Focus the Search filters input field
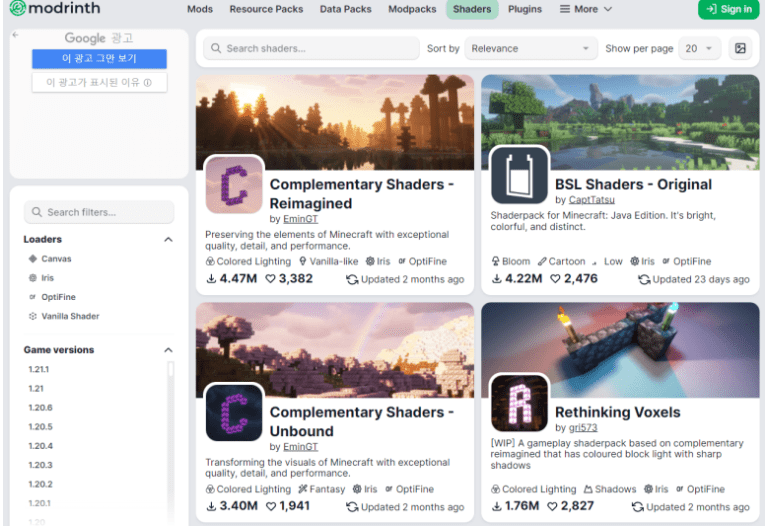Screen dimensions: 771x530 coord(99,212)
